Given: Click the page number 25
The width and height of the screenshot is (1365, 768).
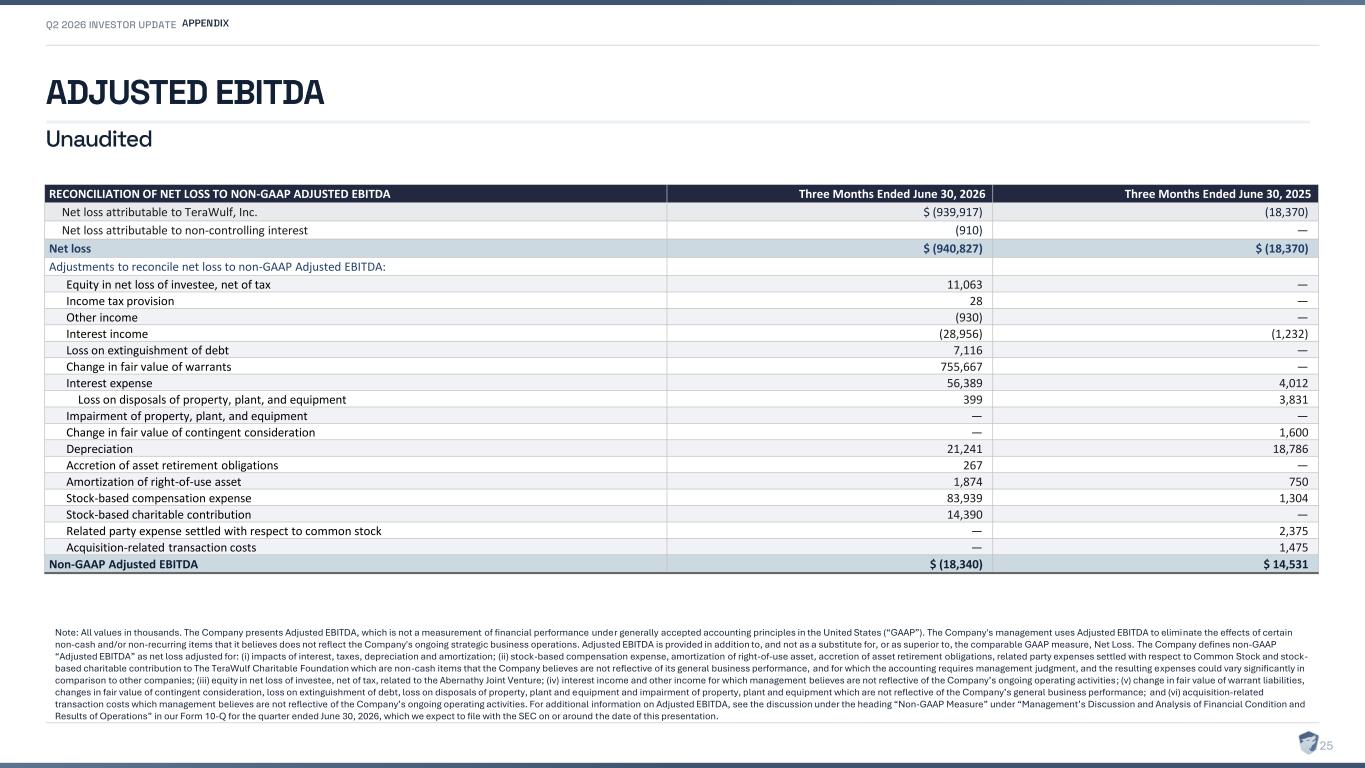Looking at the screenshot, I should 1328,745.
